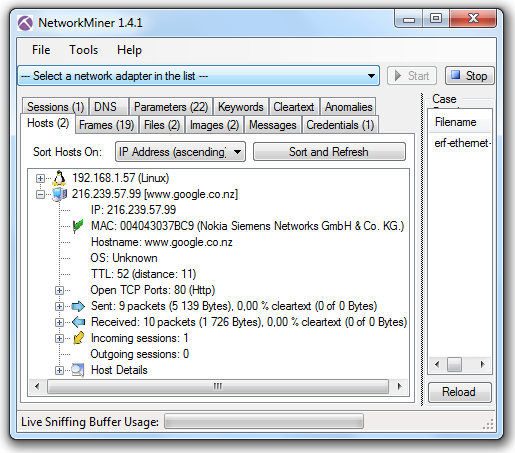Click the Stop capture button
The image size is (515, 453).
point(470,76)
